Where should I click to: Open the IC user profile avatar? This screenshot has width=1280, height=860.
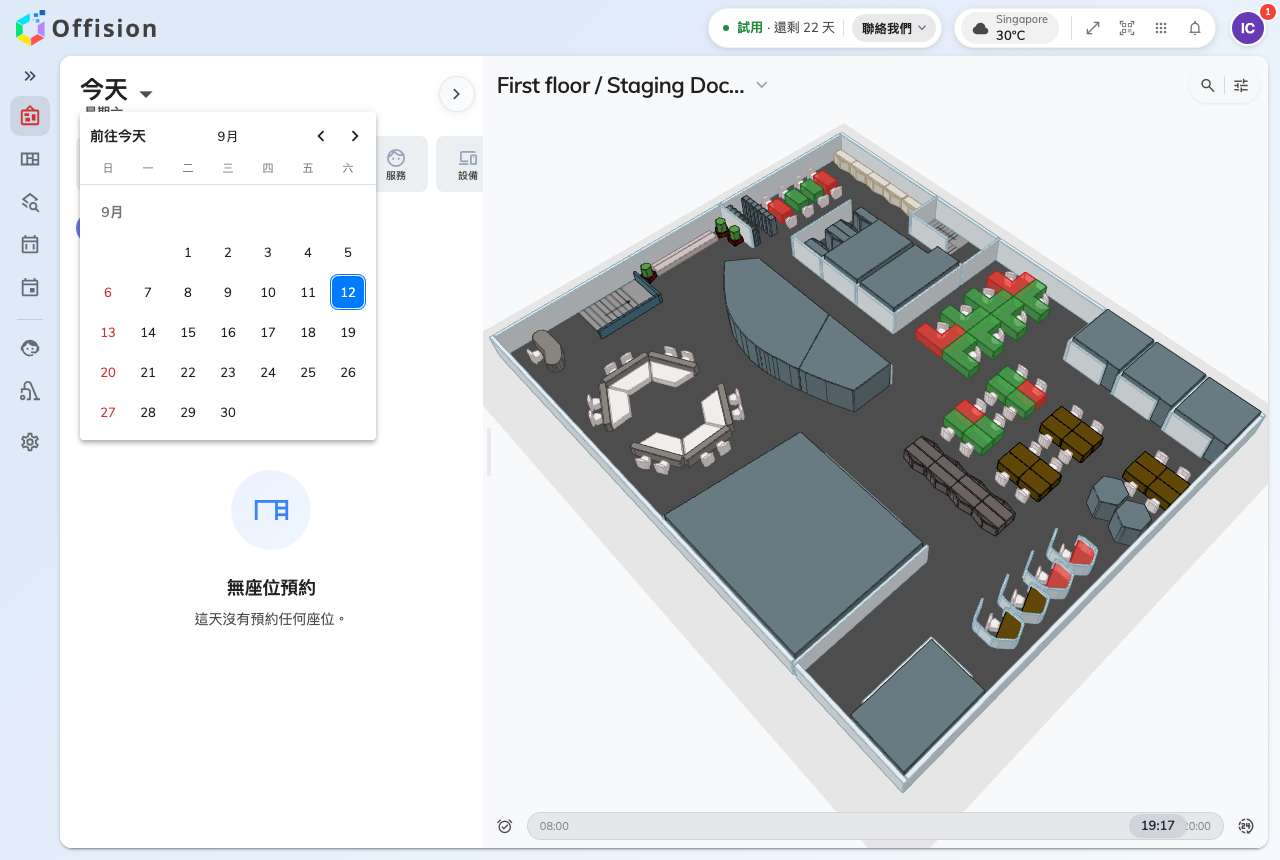click(x=1248, y=28)
